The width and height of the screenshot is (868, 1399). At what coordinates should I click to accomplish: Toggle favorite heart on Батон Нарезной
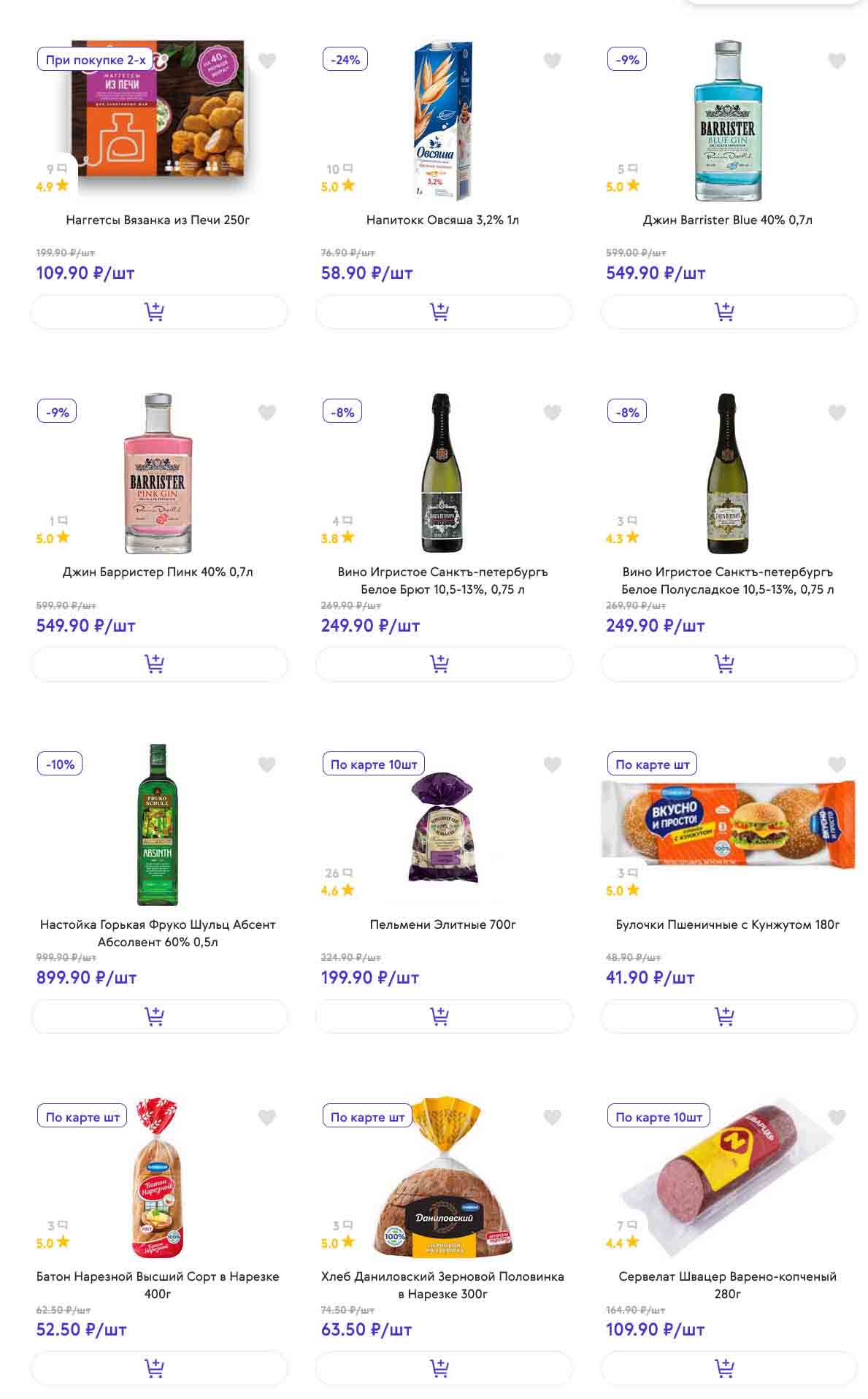tap(267, 1117)
